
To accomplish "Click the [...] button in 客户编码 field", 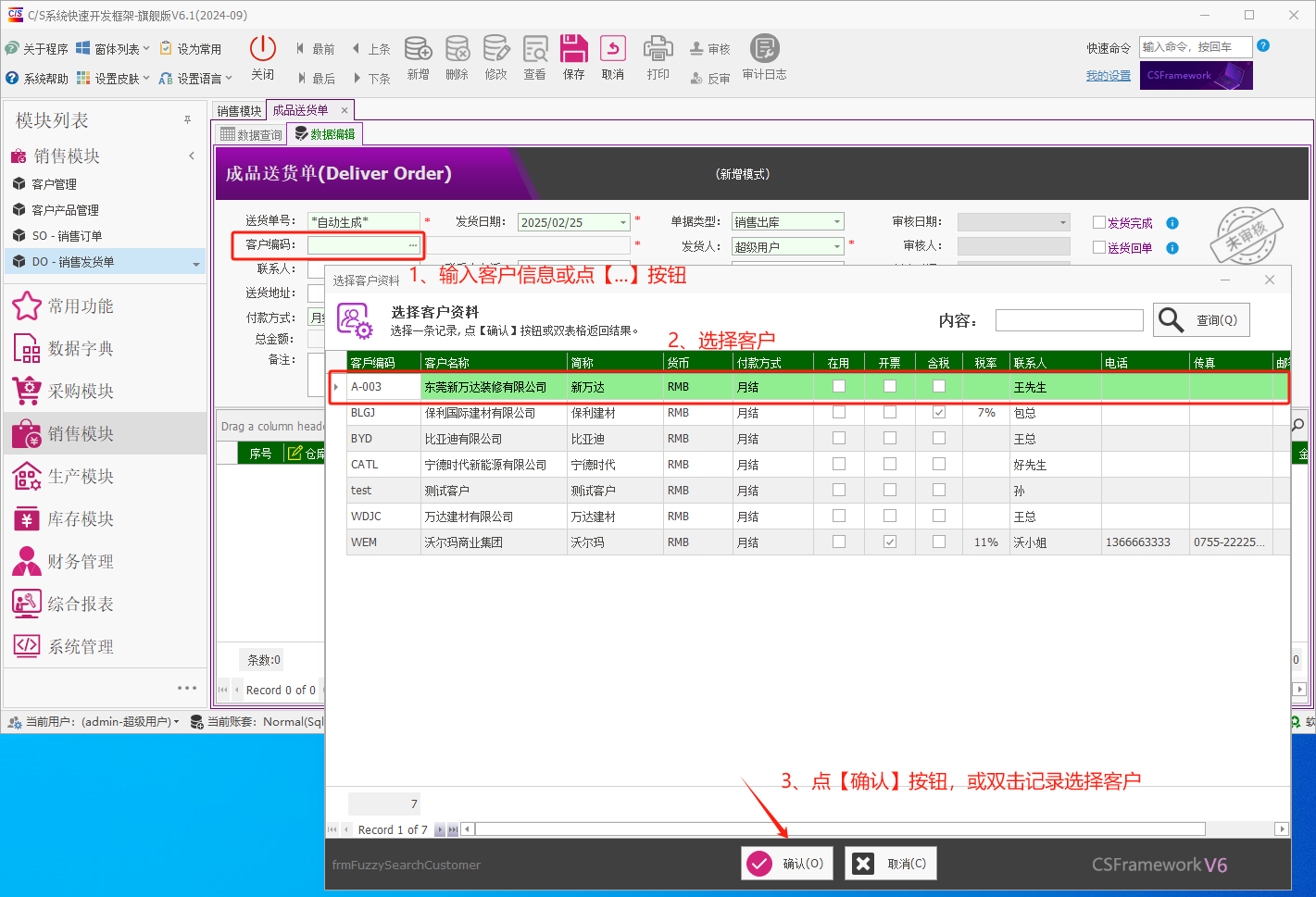I will click(x=413, y=245).
